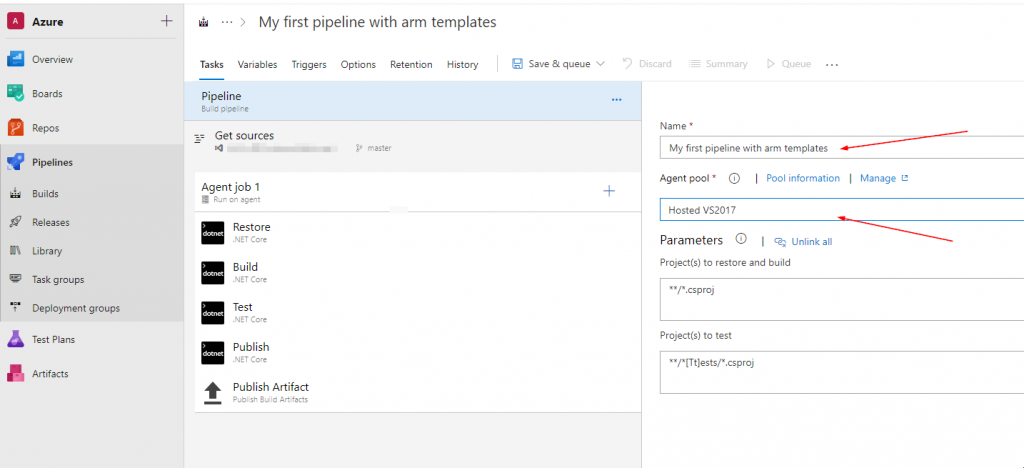The width and height of the screenshot is (1024, 468).
Task: Open the Pool information link
Action: point(803,178)
